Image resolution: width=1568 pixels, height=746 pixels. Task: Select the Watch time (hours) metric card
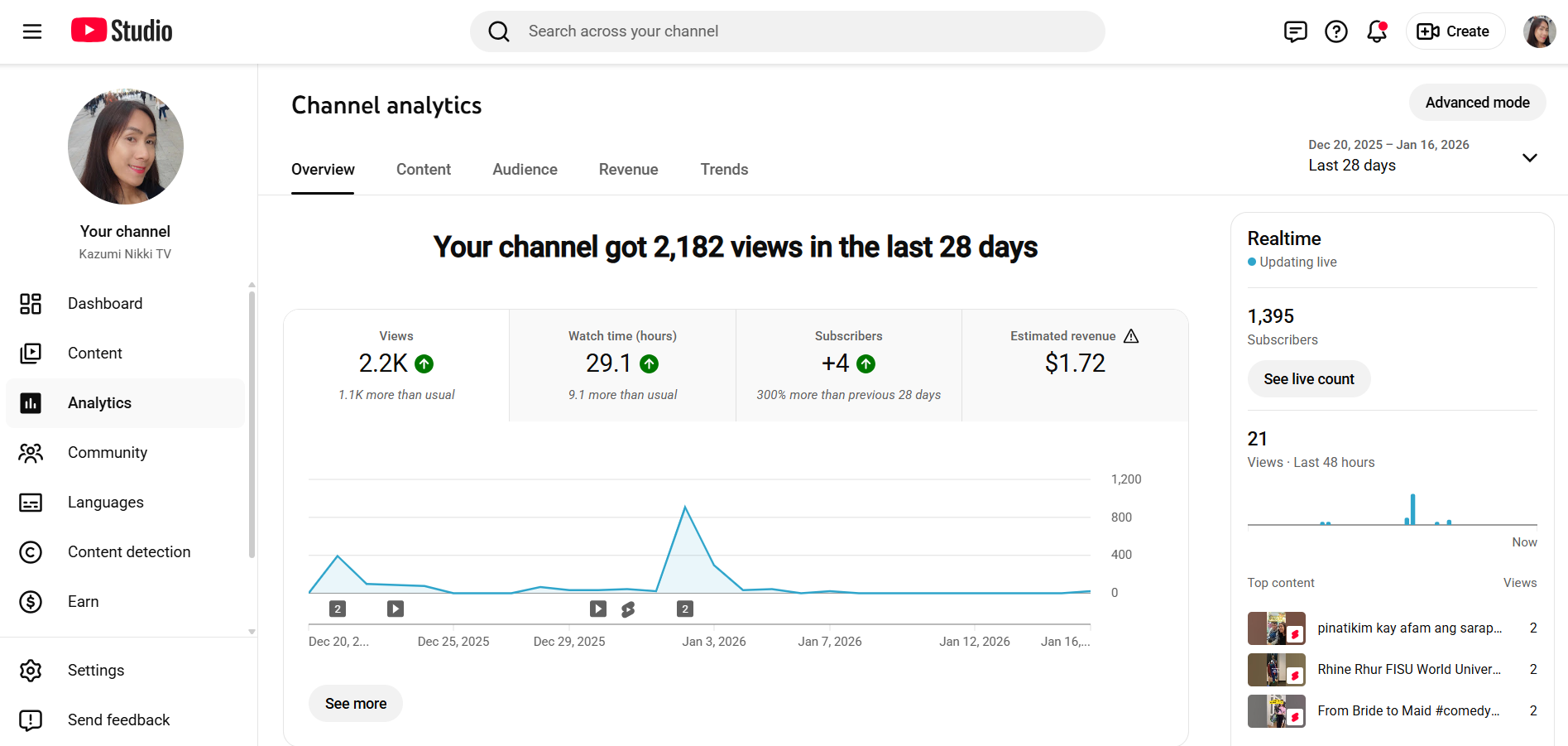[x=622, y=365]
